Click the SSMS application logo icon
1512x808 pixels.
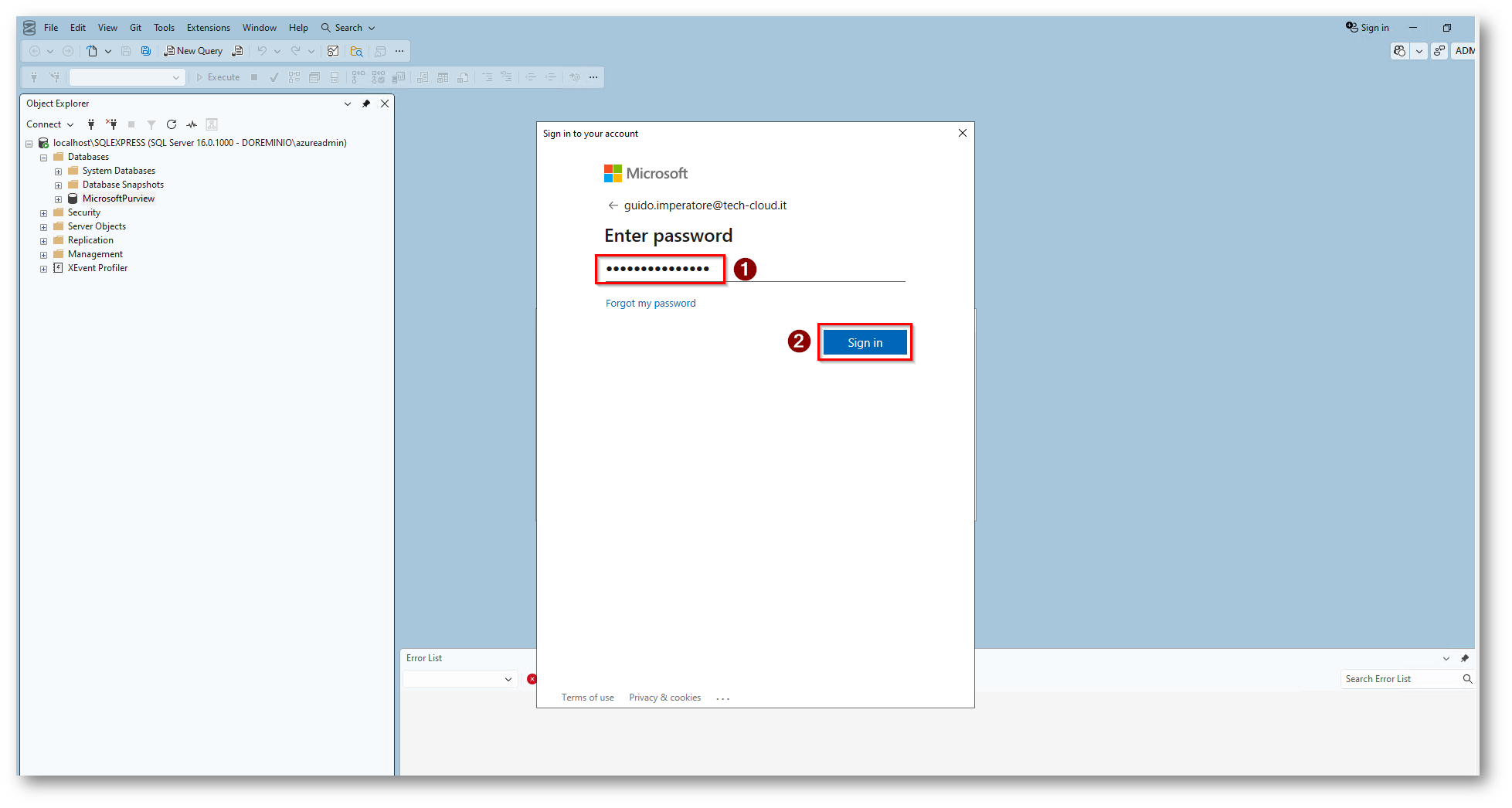29,28
